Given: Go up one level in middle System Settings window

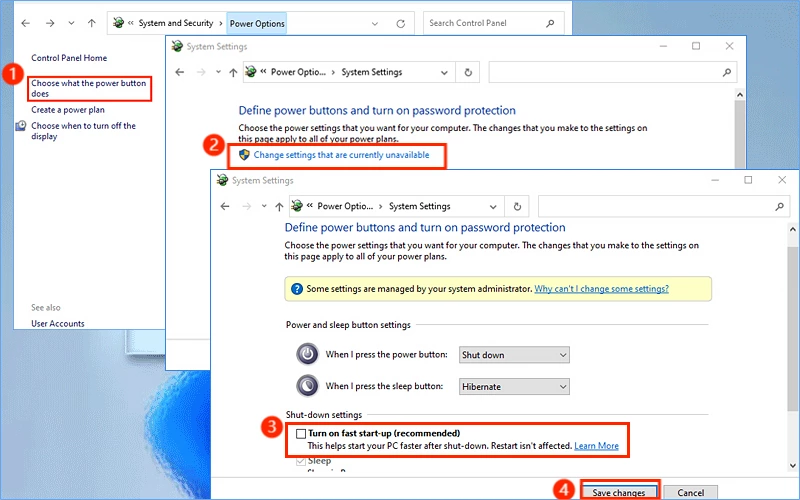Looking at the screenshot, I should 233,72.
